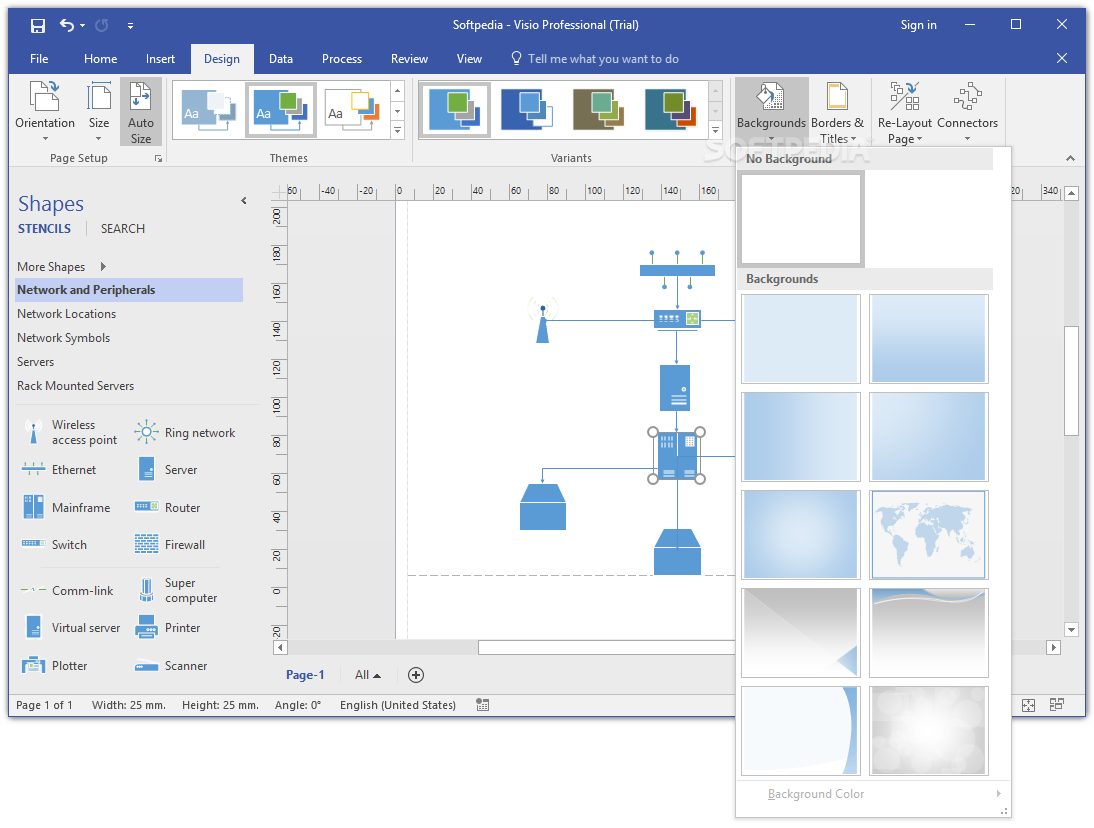The width and height of the screenshot is (1094, 828).
Task: Expand the More Shapes menu
Action: coord(61,266)
